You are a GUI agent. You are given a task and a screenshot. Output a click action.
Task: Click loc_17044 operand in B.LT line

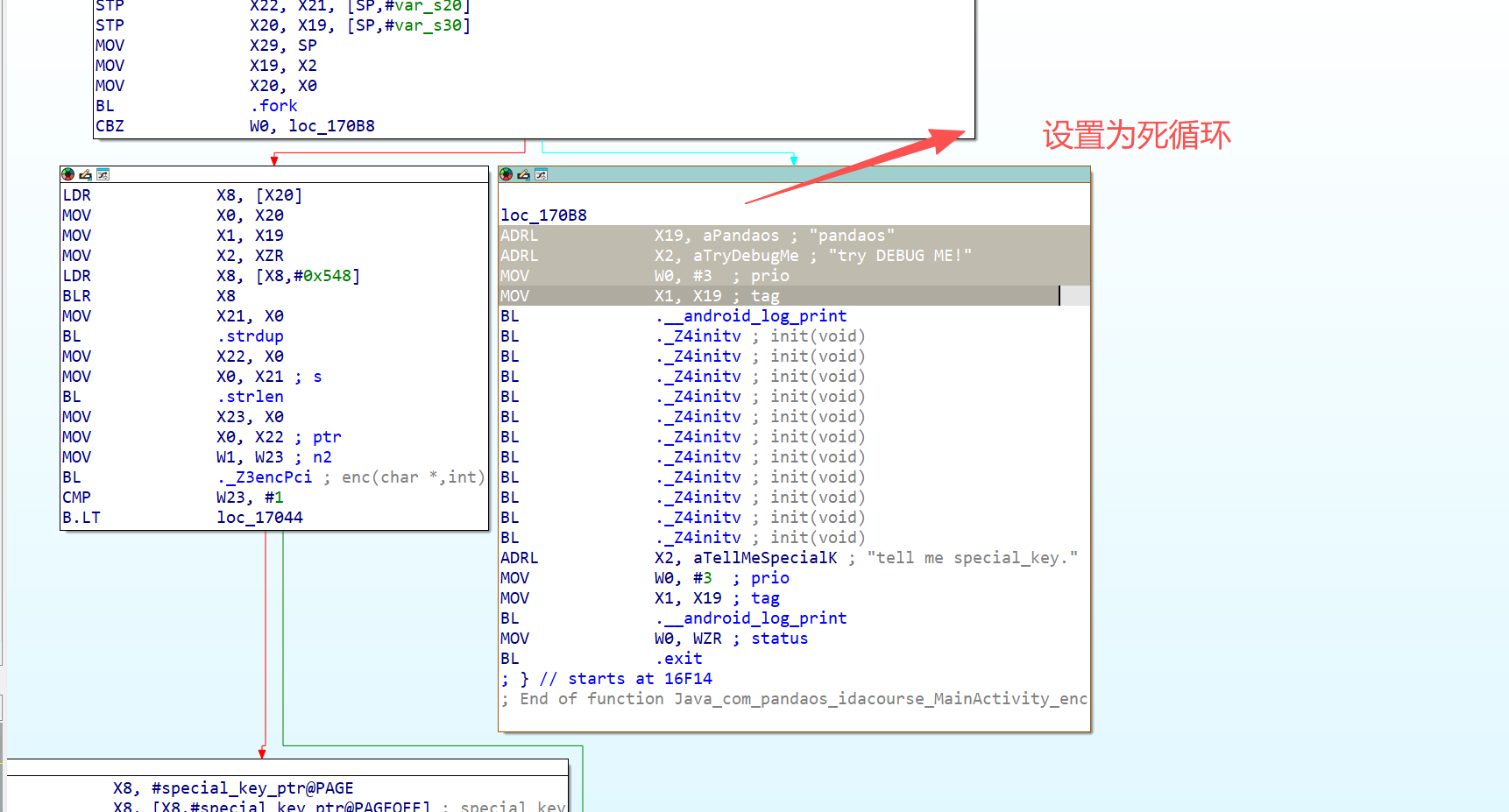click(x=259, y=518)
